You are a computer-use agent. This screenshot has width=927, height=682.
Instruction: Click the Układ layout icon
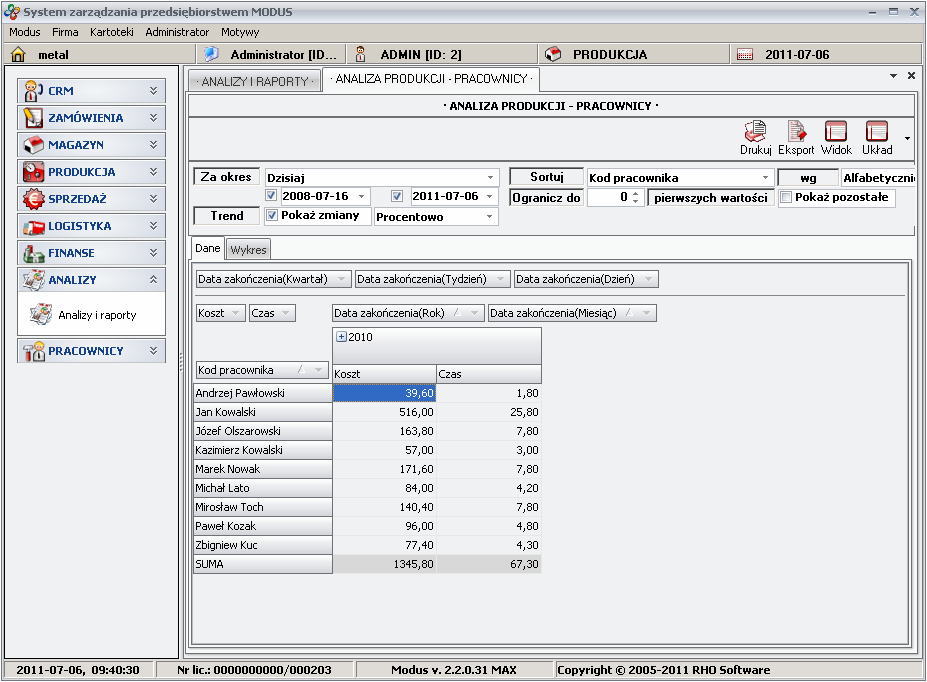(x=877, y=133)
